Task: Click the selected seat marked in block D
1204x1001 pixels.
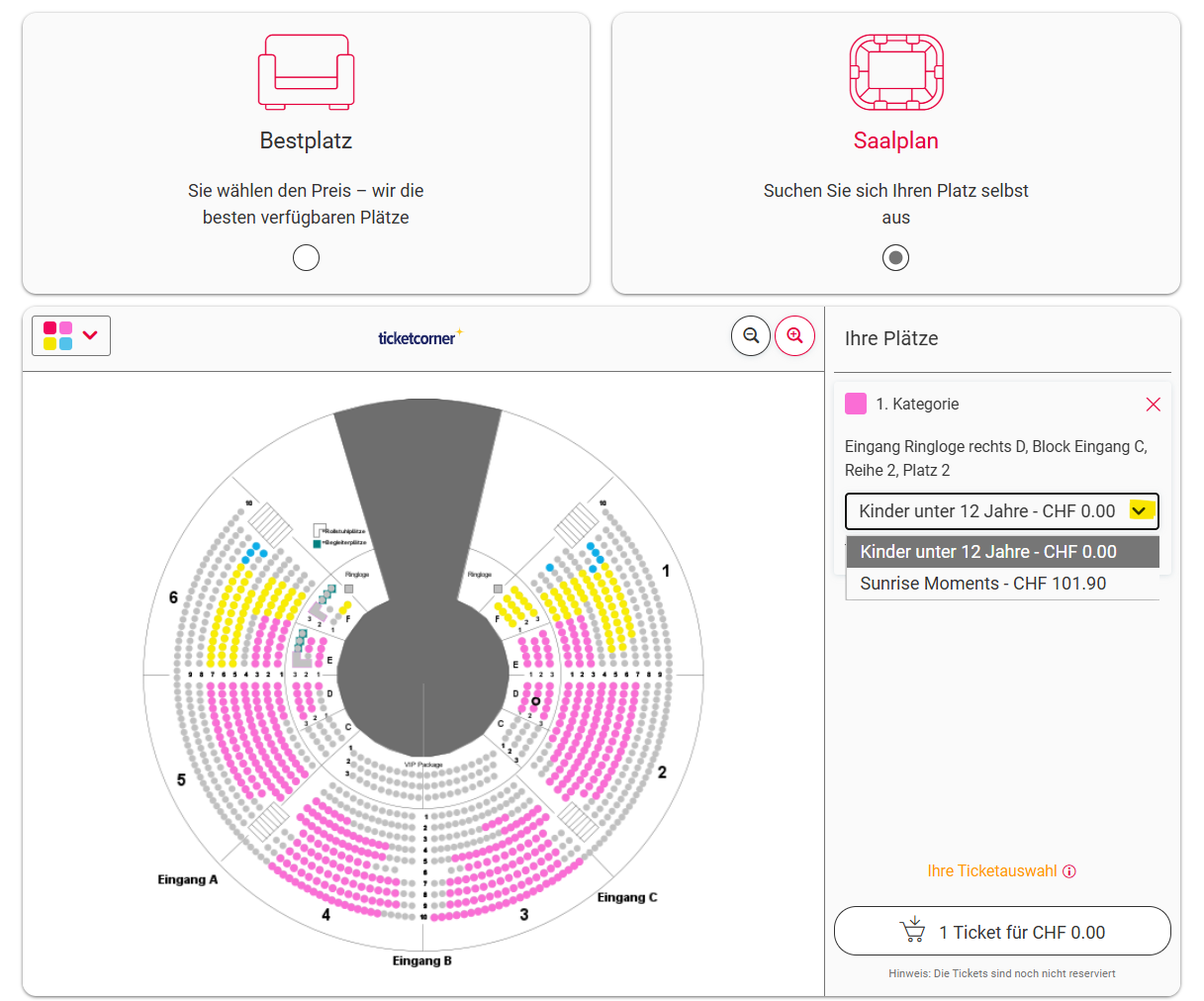Action: click(536, 701)
